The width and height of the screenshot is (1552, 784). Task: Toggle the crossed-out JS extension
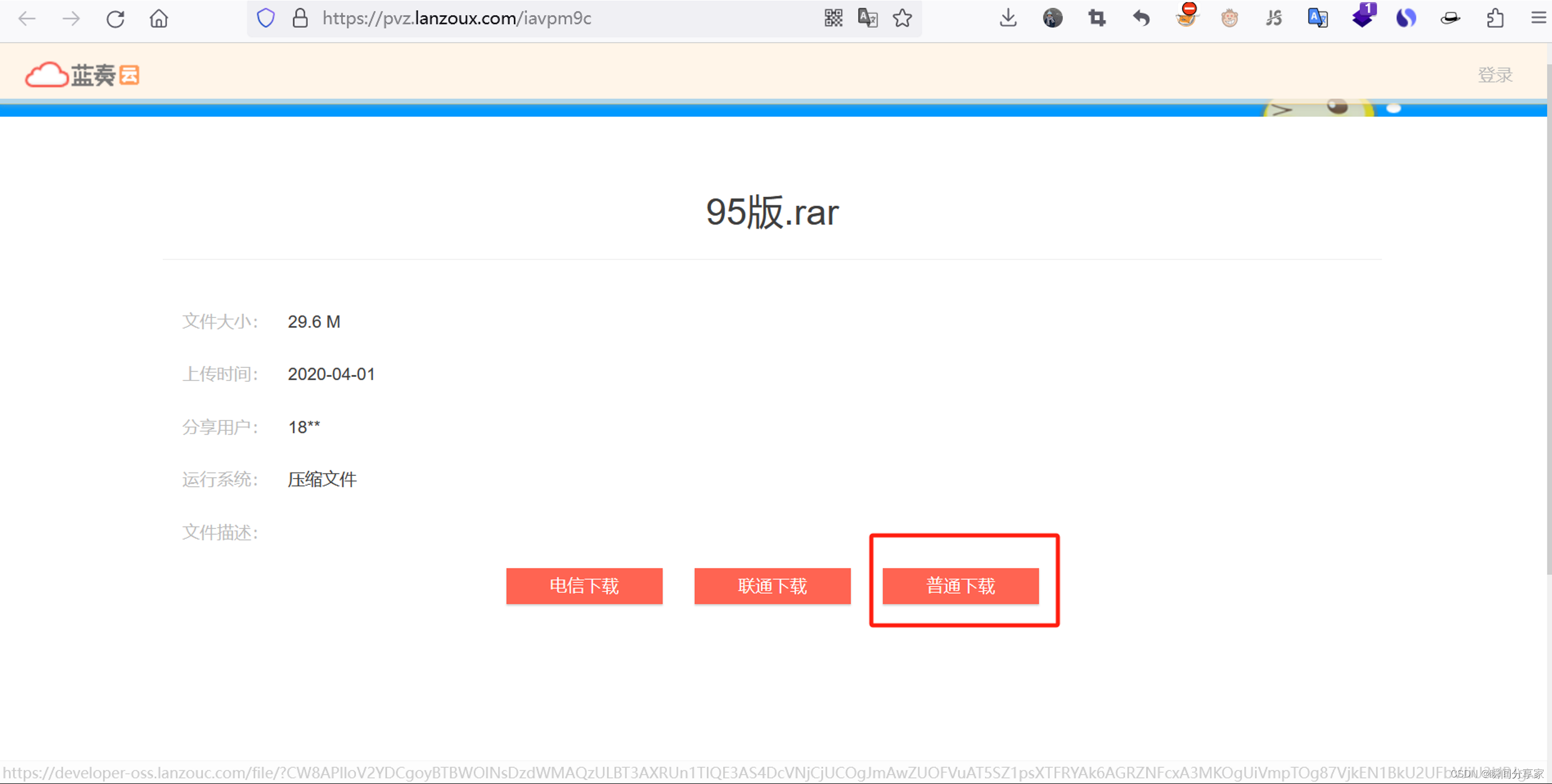pyautogui.click(x=1274, y=18)
